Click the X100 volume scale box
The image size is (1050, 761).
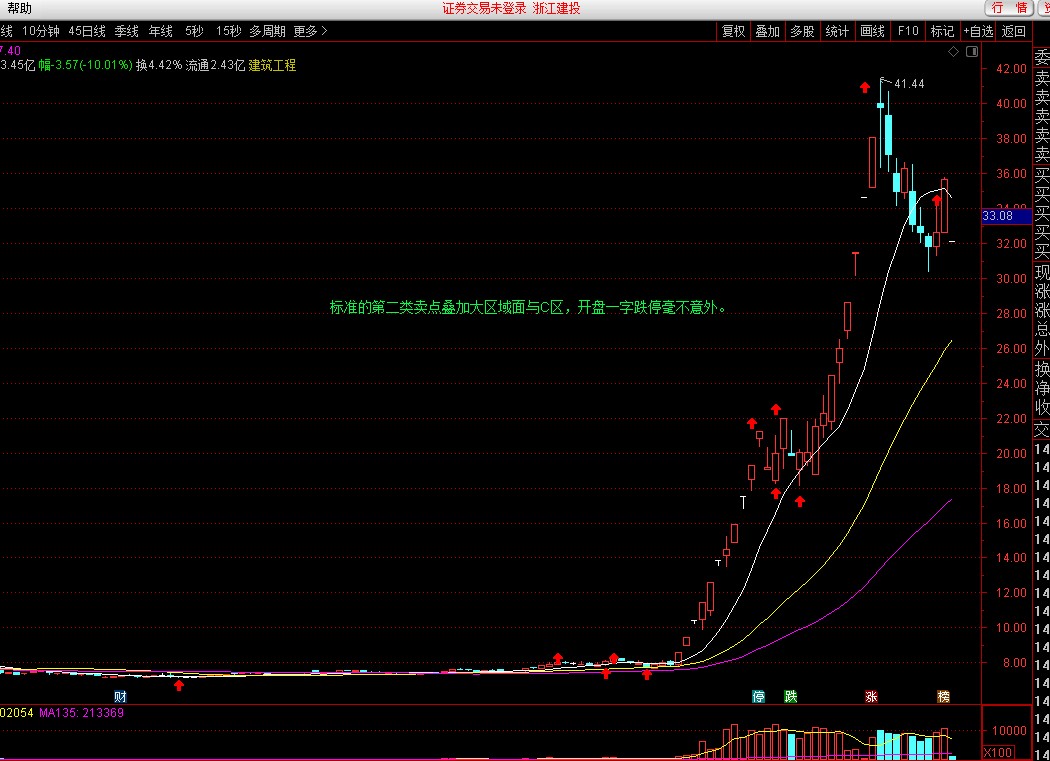coord(998,752)
